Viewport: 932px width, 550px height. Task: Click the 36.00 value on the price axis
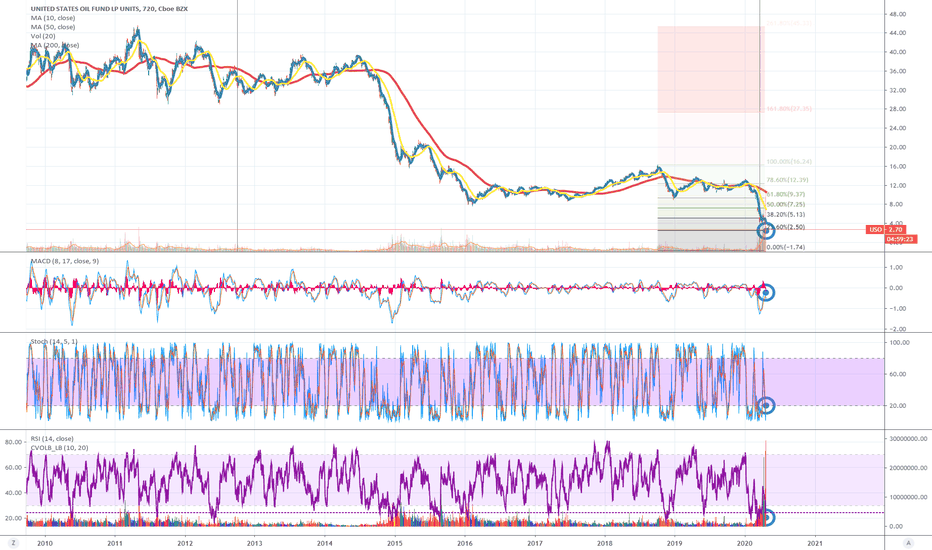(x=898, y=71)
